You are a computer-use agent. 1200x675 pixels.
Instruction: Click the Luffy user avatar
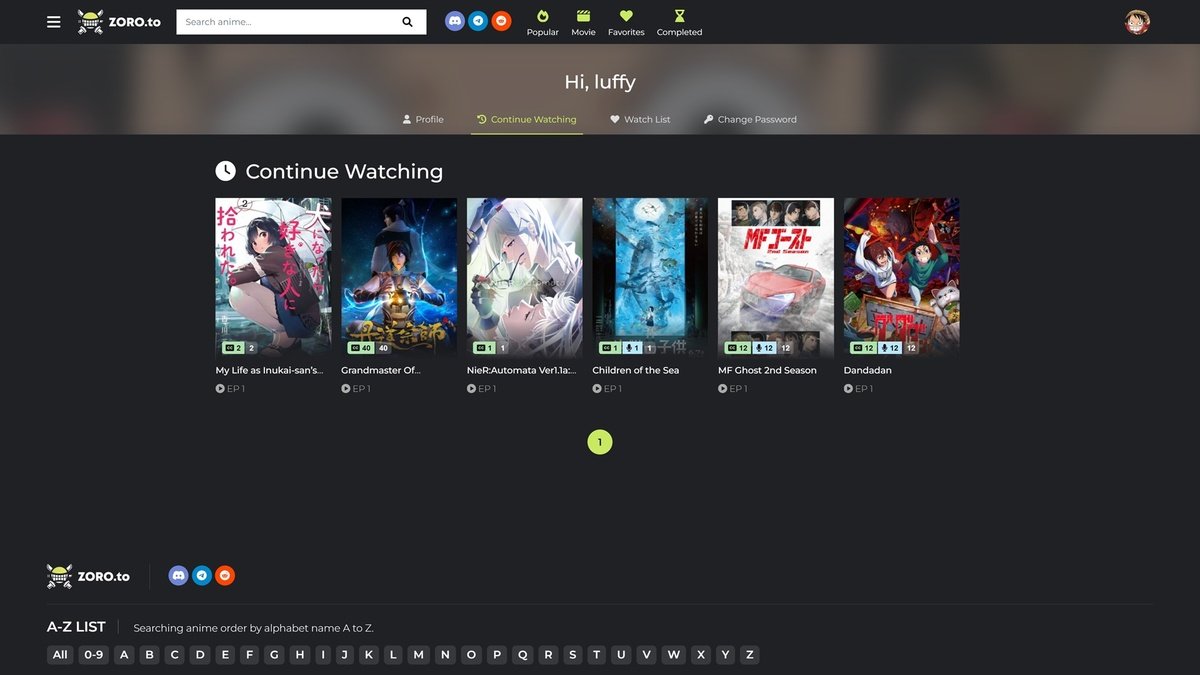(1137, 22)
